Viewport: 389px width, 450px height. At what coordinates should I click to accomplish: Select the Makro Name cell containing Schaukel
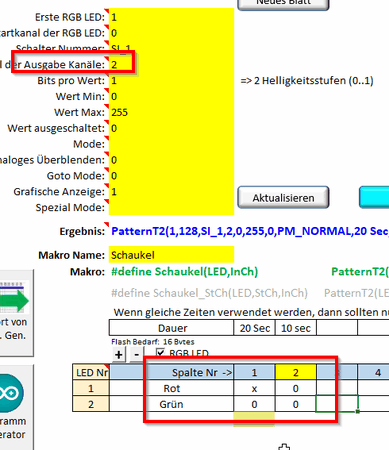171,255
